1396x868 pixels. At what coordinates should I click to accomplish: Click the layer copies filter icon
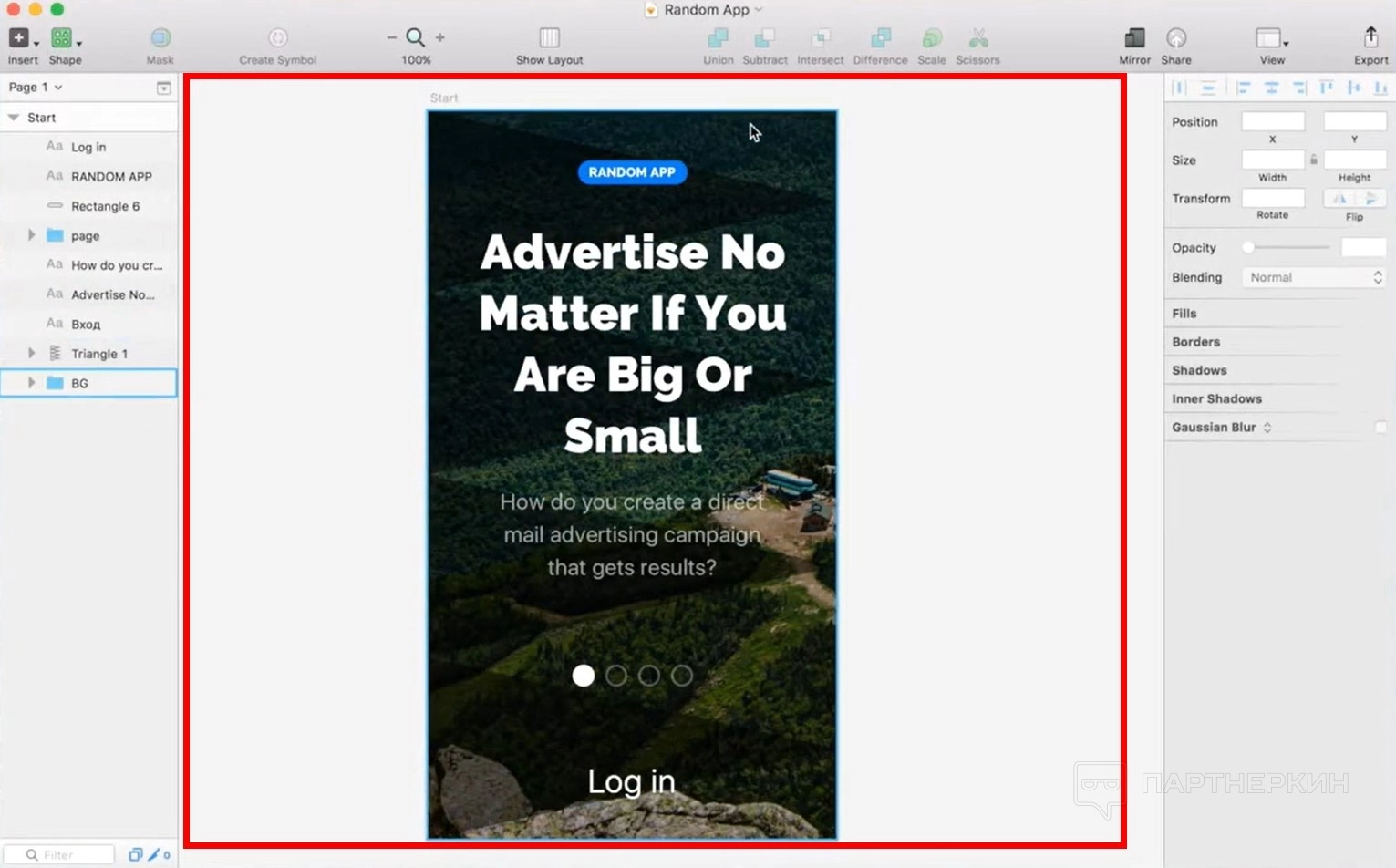pos(135,854)
